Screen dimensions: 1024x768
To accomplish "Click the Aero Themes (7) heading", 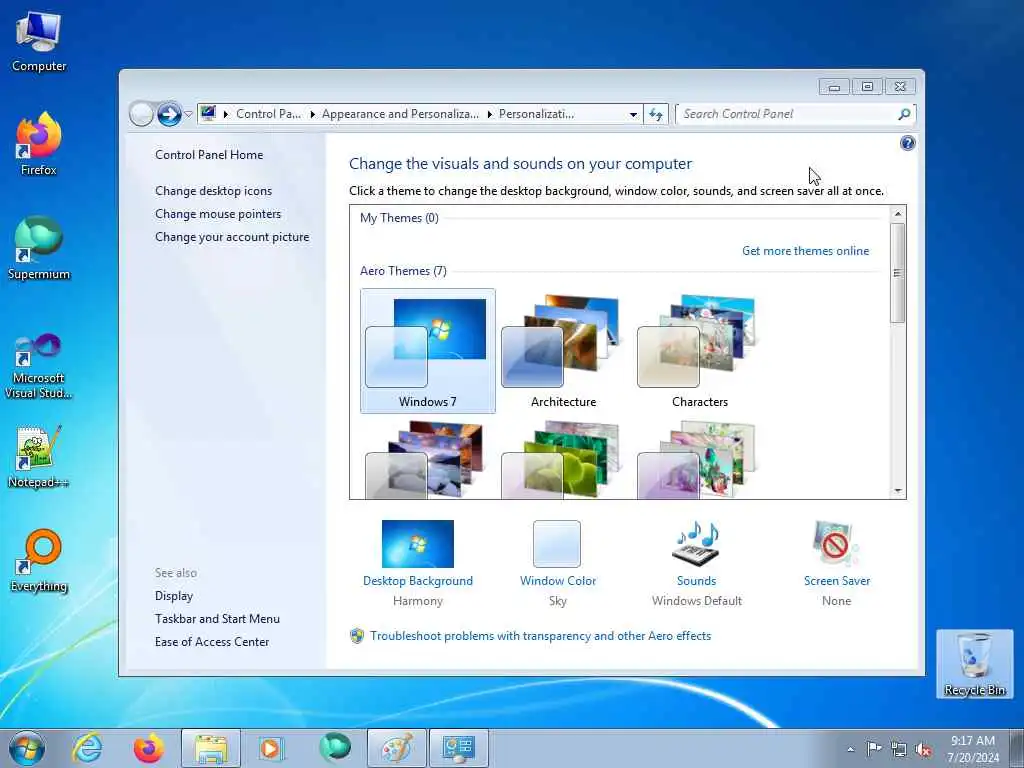I will click(x=403, y=271).
